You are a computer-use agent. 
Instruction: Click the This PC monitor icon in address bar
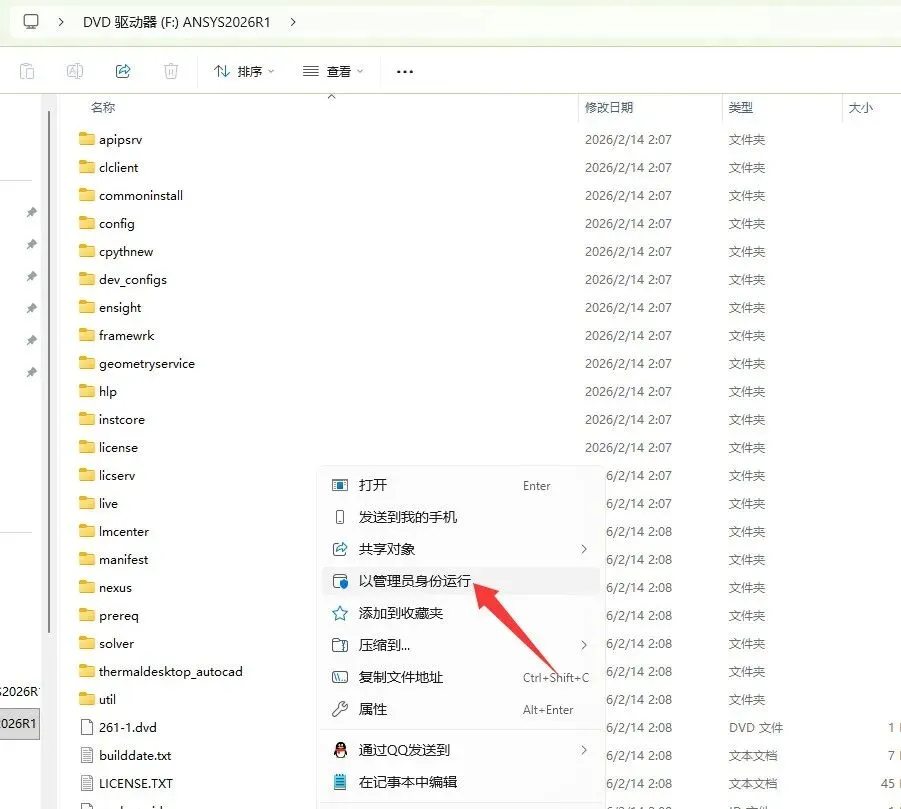coord(31,22)
